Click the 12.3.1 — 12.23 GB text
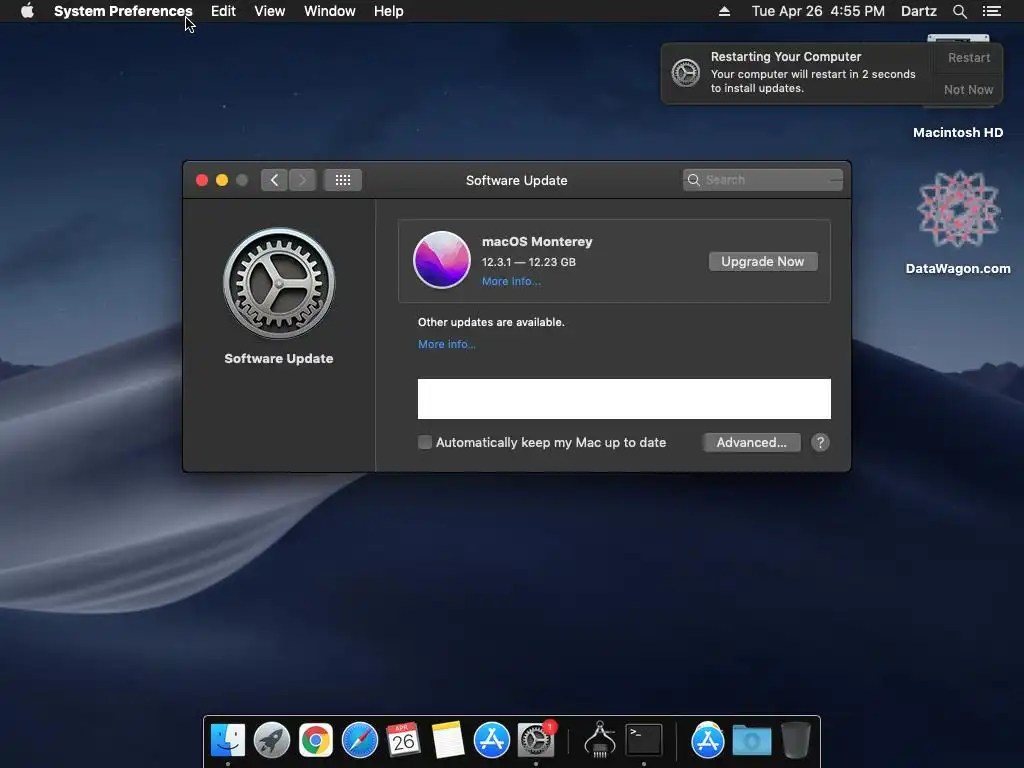The width and height of the screenshot is (1024, 768). pos(529,262)
